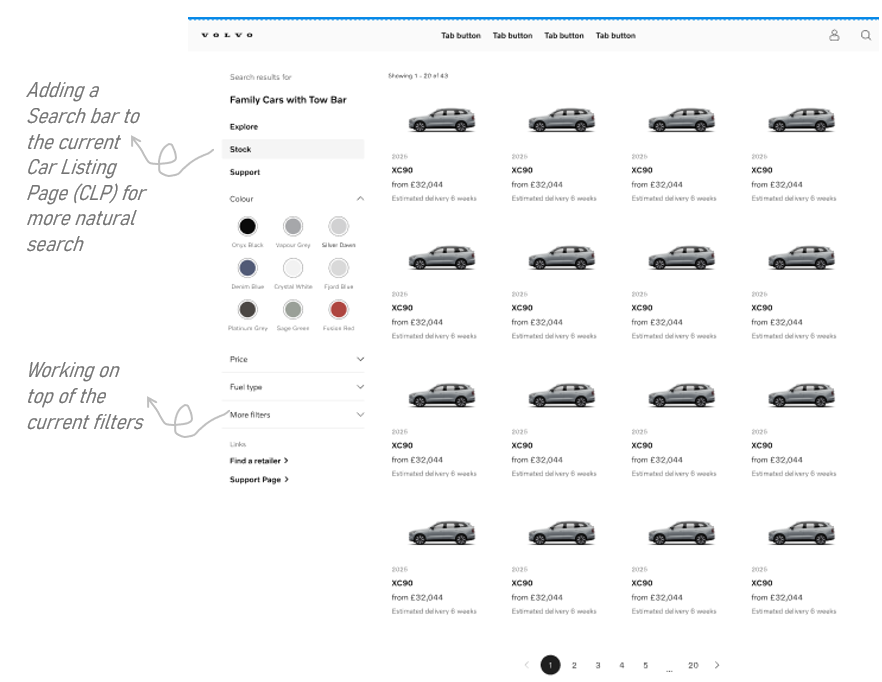882x682 pixels.
Task: Go to results page 2
Action: pos(574,665)
